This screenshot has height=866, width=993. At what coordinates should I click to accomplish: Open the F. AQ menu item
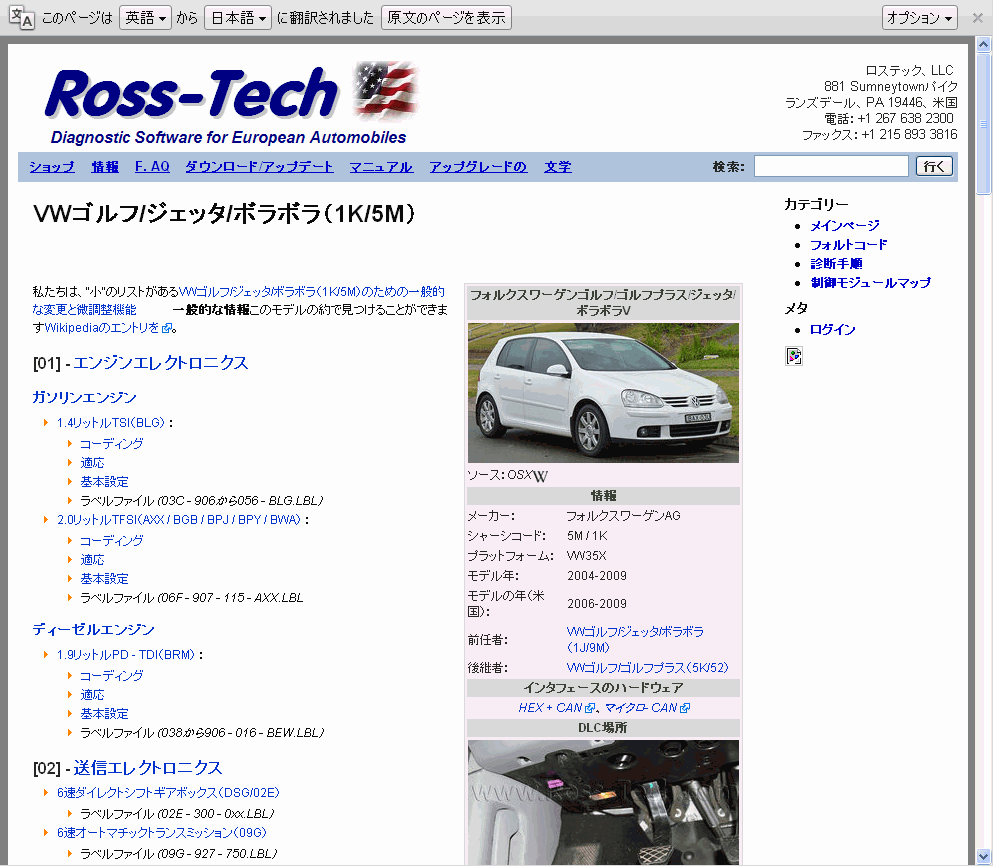click(152, 167)
